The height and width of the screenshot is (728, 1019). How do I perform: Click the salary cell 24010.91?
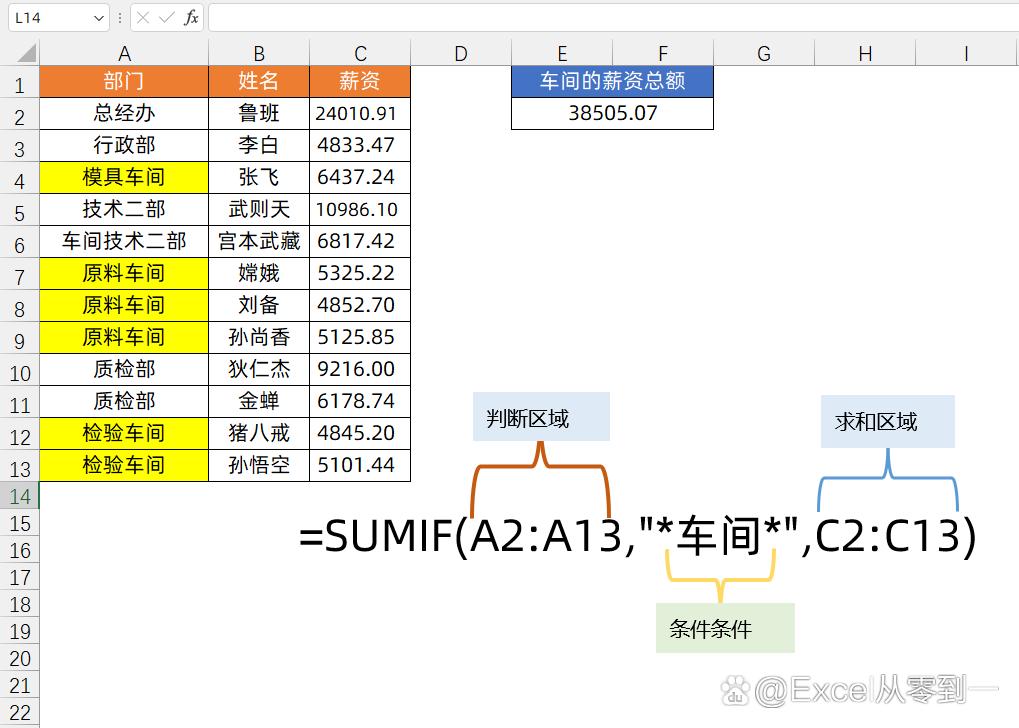click(x=360, y=113)
